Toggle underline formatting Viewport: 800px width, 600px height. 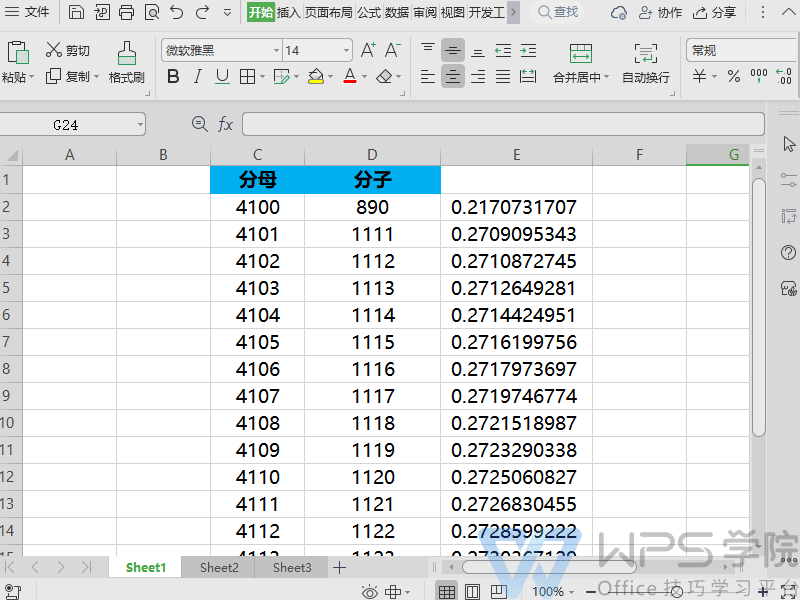(222, 77)
